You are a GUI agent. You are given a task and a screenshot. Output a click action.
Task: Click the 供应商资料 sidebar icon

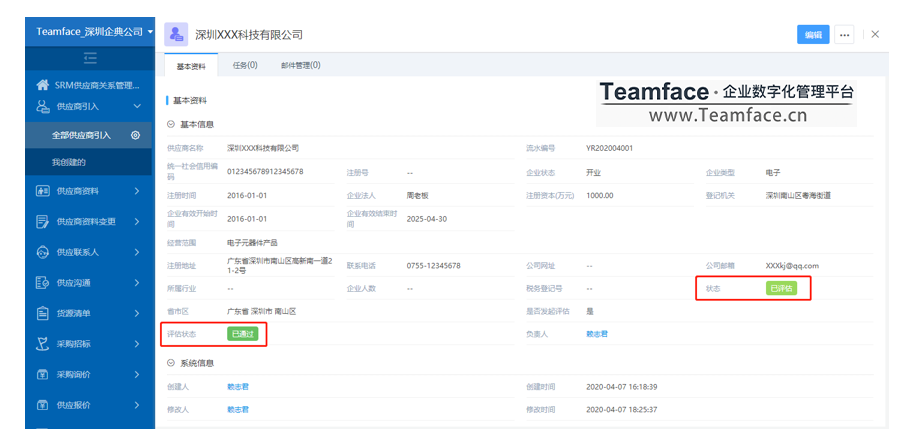43,191
